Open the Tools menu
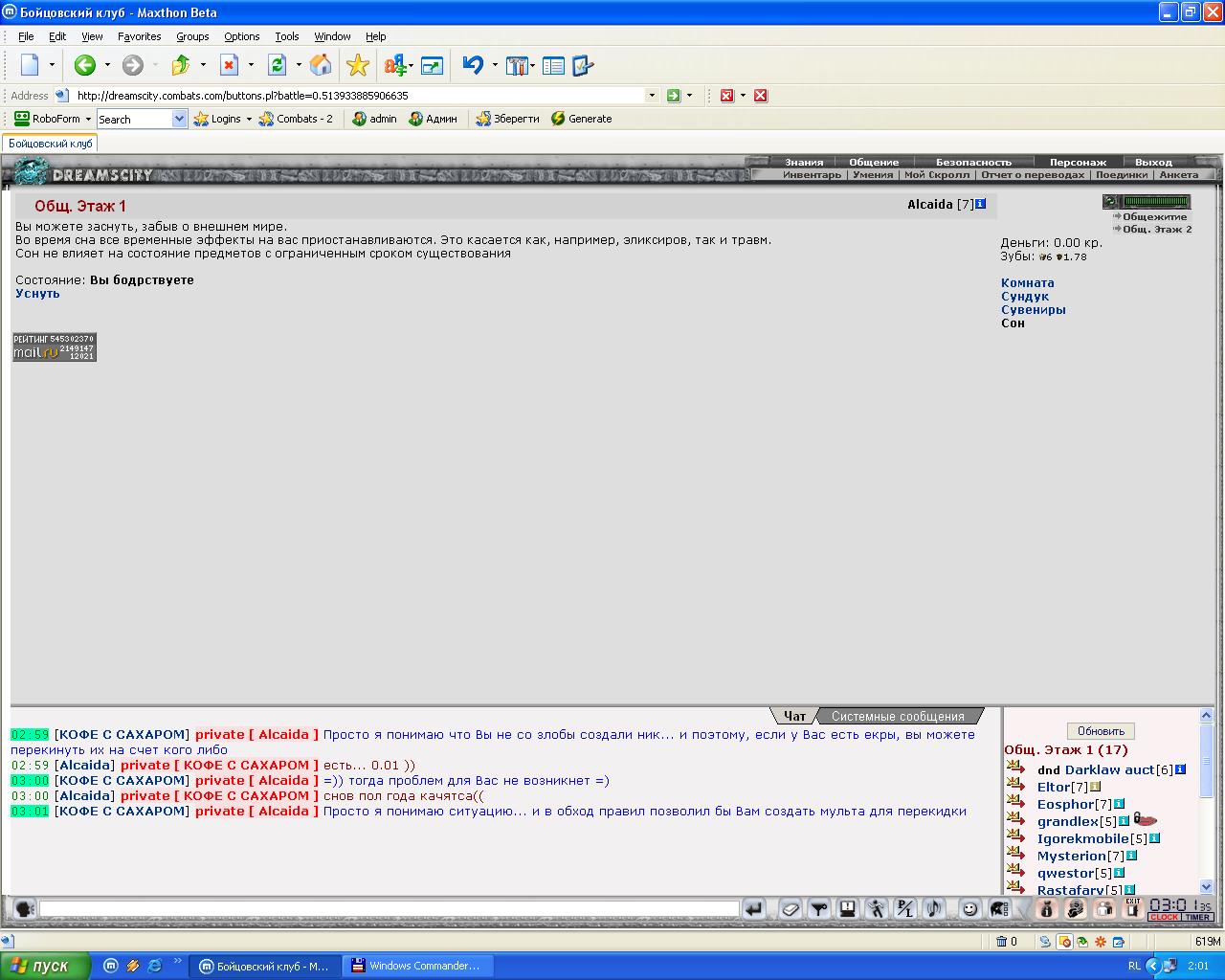Viewport: 1225px width, 980px height. (x=287, y=36)
